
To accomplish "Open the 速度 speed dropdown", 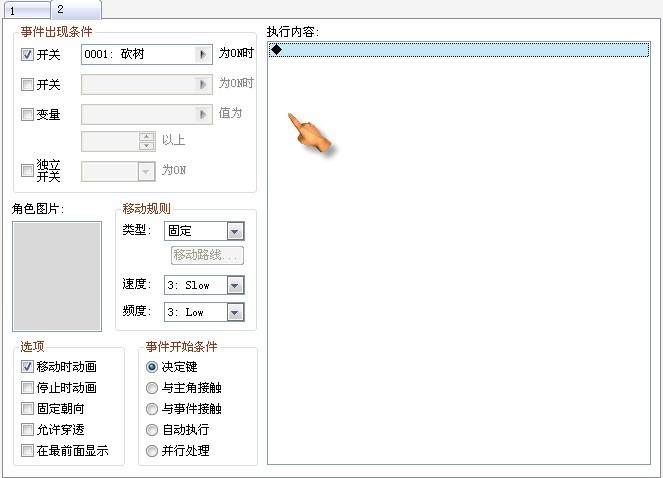I will pyautogui.click(x=235, y=285).
